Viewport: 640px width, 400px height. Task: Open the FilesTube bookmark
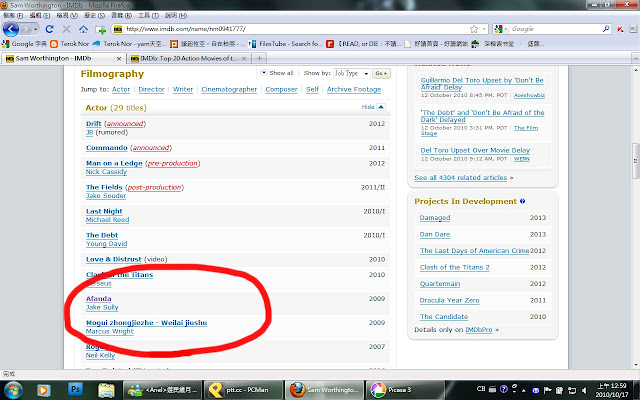[x=285, y=44]
